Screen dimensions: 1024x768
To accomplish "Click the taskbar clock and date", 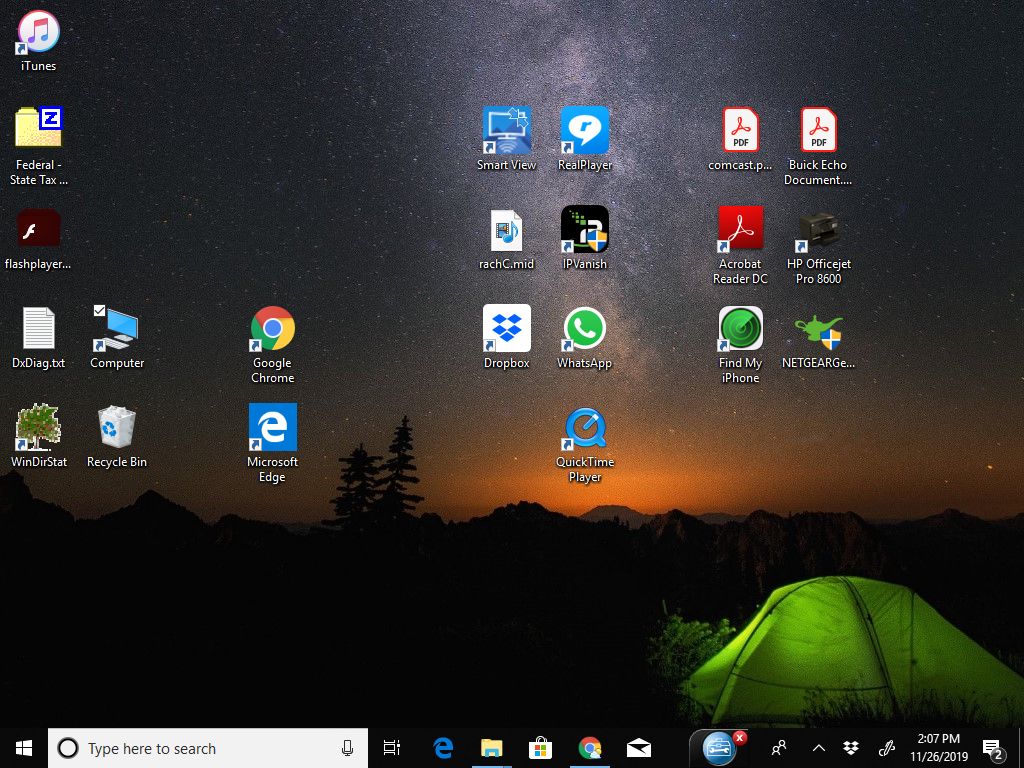I will (938, 748).
